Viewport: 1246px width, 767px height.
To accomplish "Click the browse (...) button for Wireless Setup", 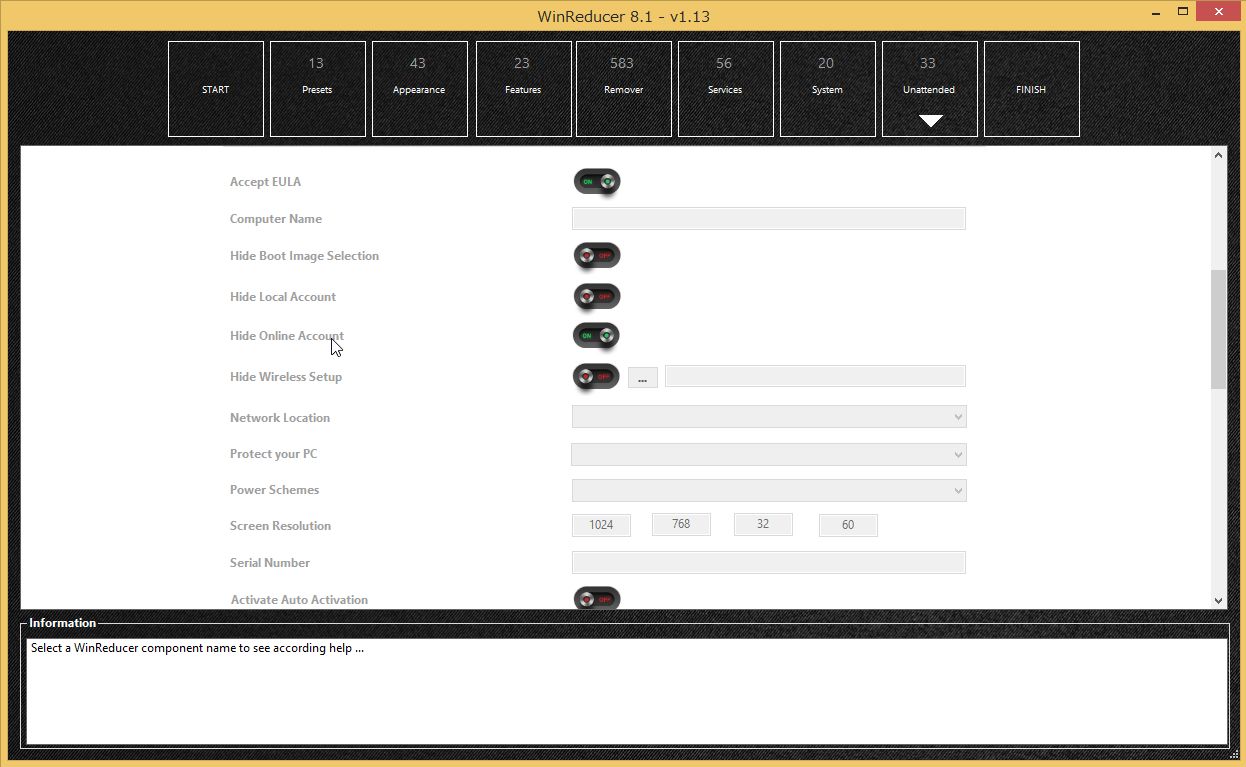I will [643, 378].
